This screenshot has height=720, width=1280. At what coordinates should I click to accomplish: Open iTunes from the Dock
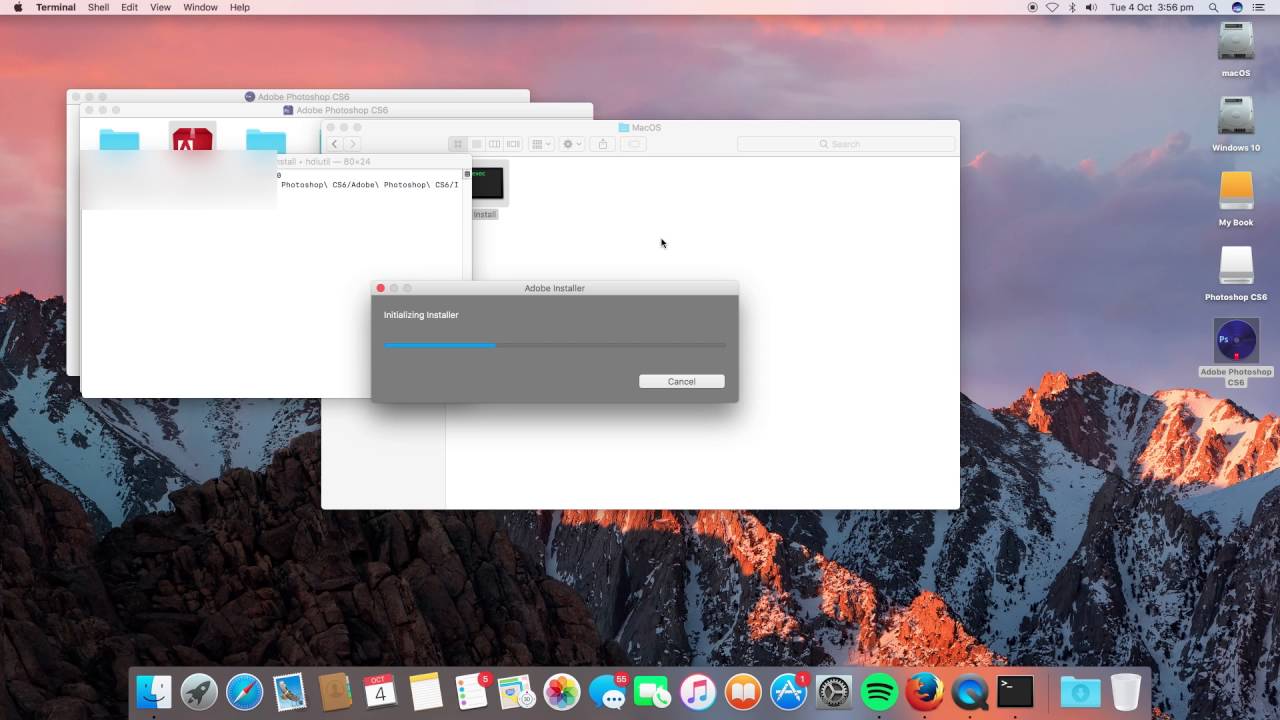[698, 692]
